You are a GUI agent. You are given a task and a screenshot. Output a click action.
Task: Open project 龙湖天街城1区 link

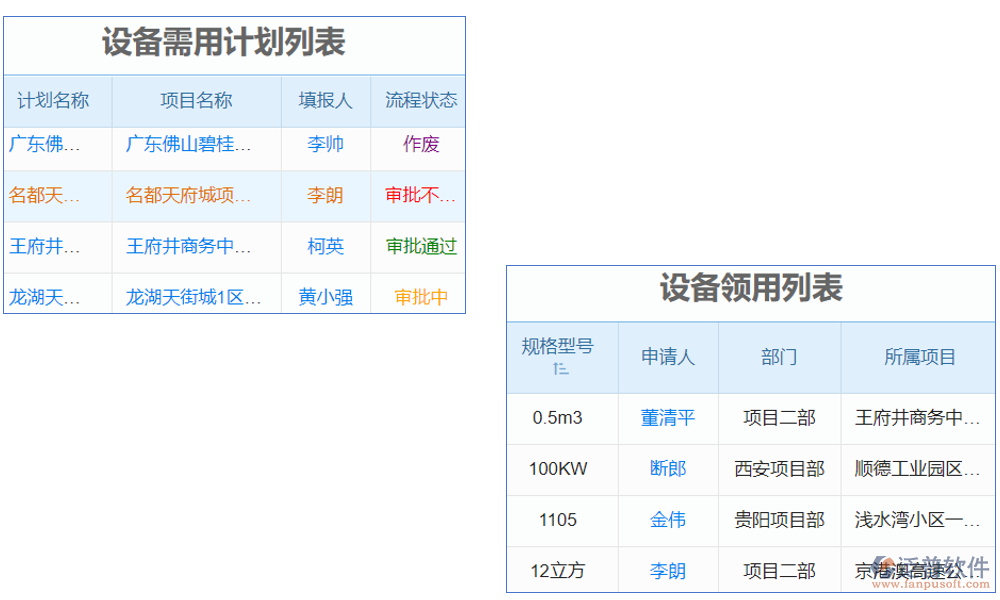point(196,296)
